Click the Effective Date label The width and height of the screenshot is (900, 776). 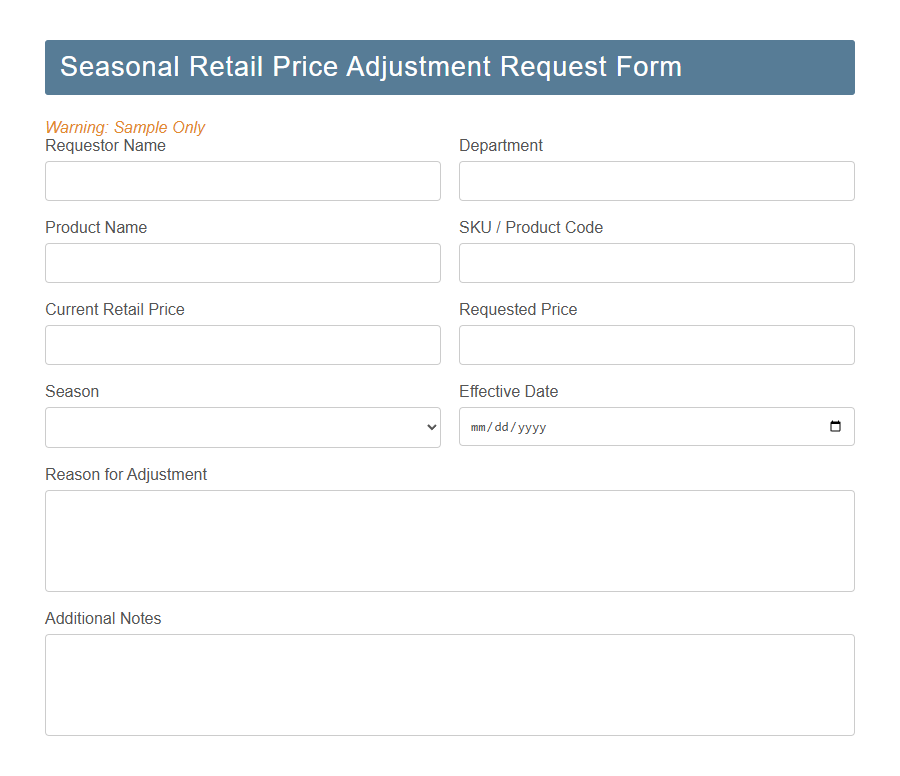[508, 391]
